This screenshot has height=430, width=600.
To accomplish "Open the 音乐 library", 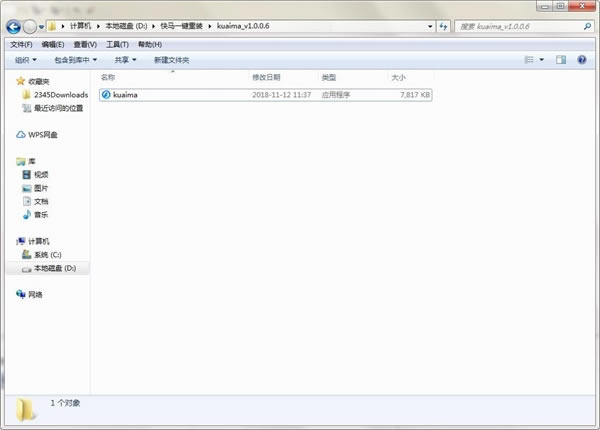I will pos(41,215).
